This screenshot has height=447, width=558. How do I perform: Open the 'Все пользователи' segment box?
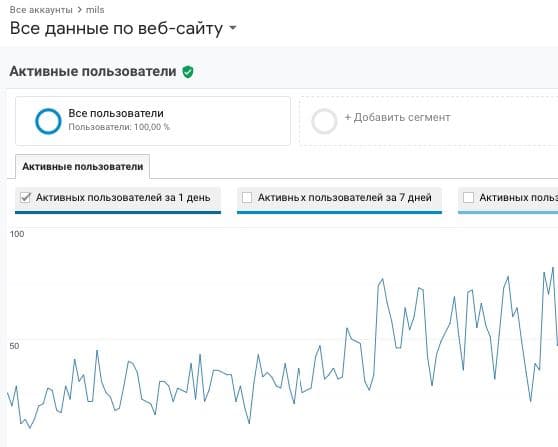(x=153, y=121)
